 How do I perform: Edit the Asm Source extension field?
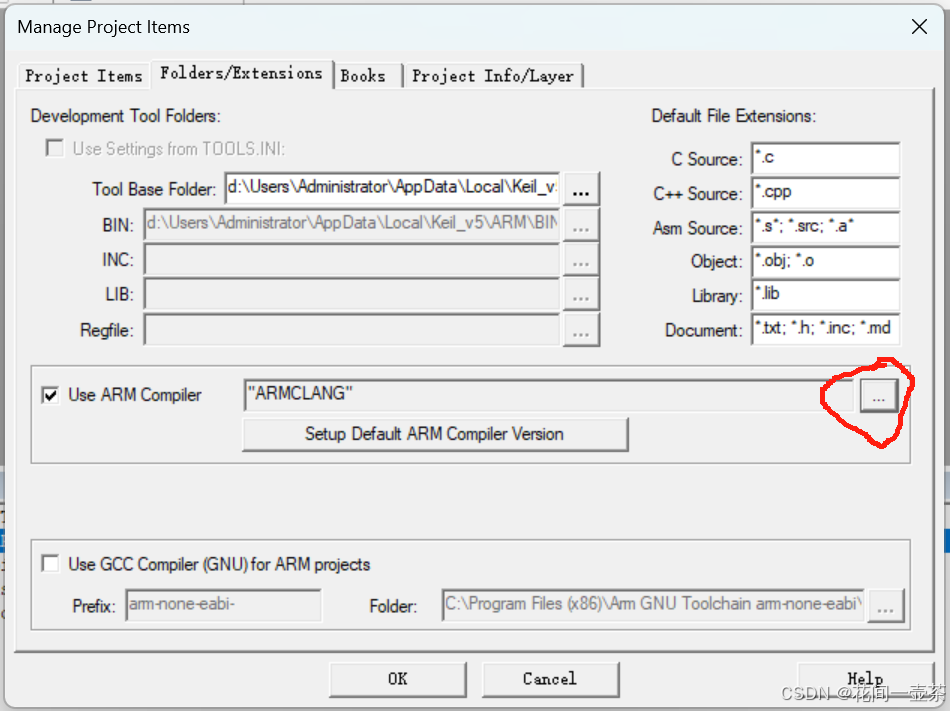826,228
